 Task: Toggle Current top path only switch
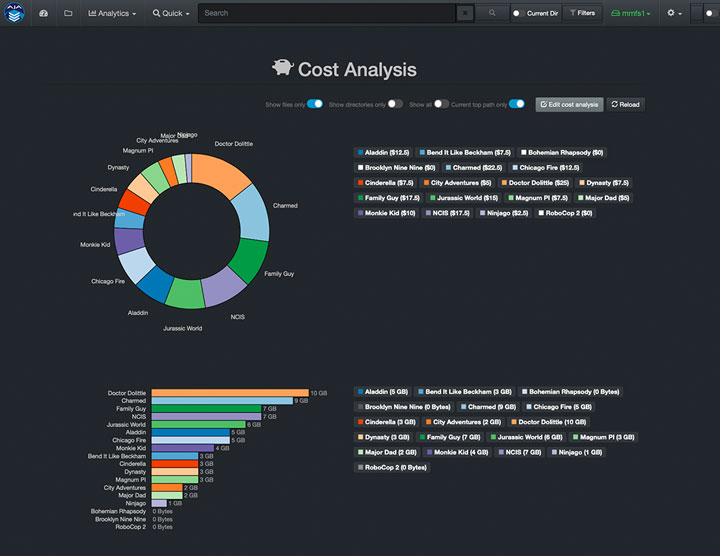tap(517, 104)
